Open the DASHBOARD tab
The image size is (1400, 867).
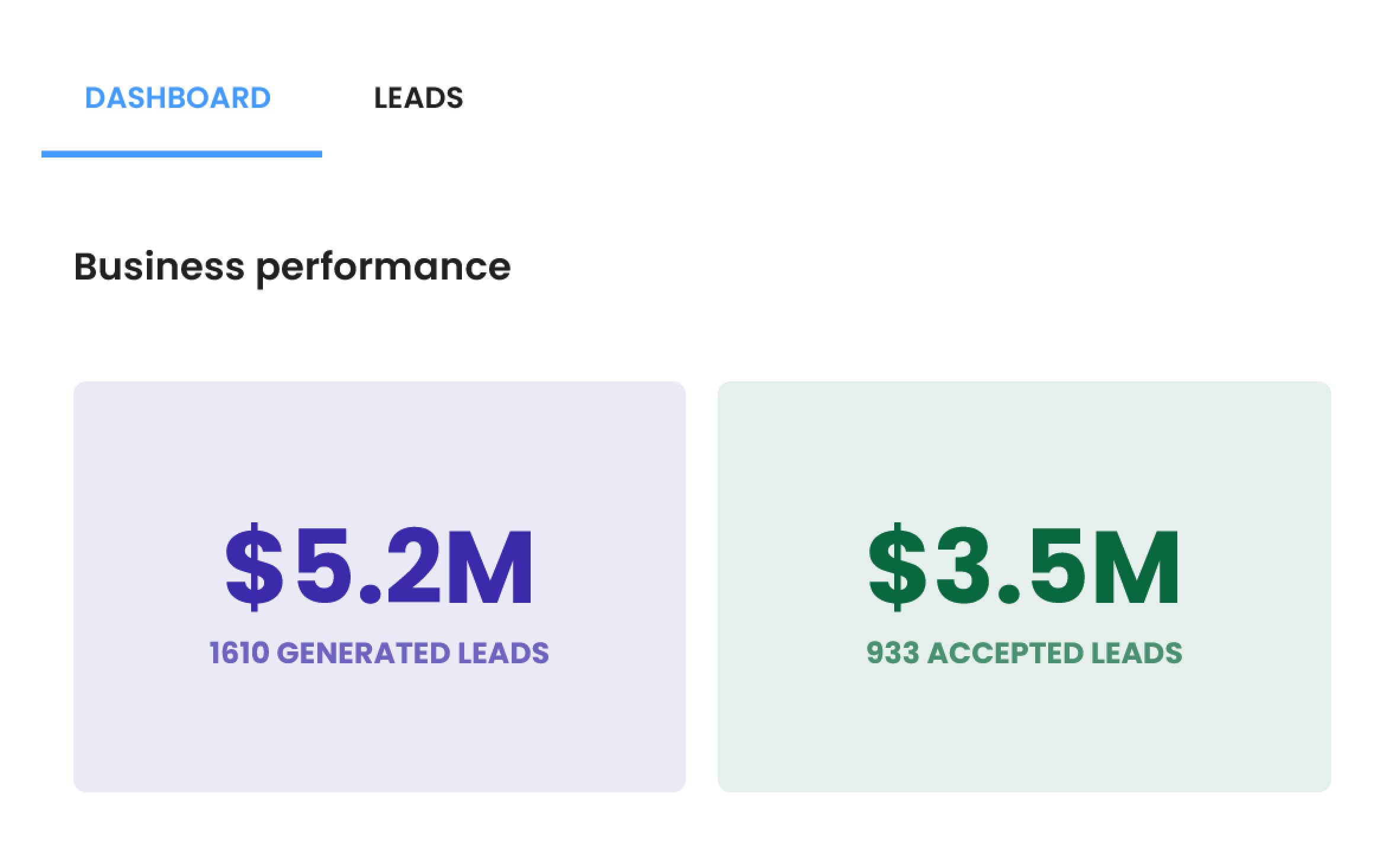coord(178,98)
